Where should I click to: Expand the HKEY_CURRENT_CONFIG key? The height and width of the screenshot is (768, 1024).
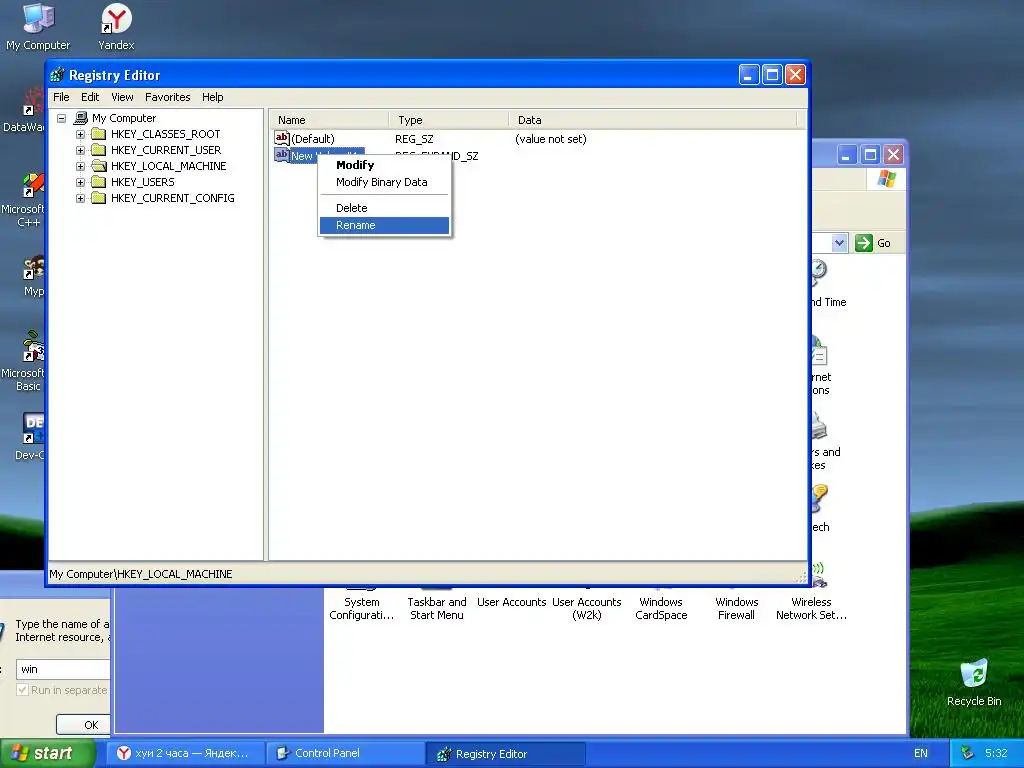[x=80, y=198]
